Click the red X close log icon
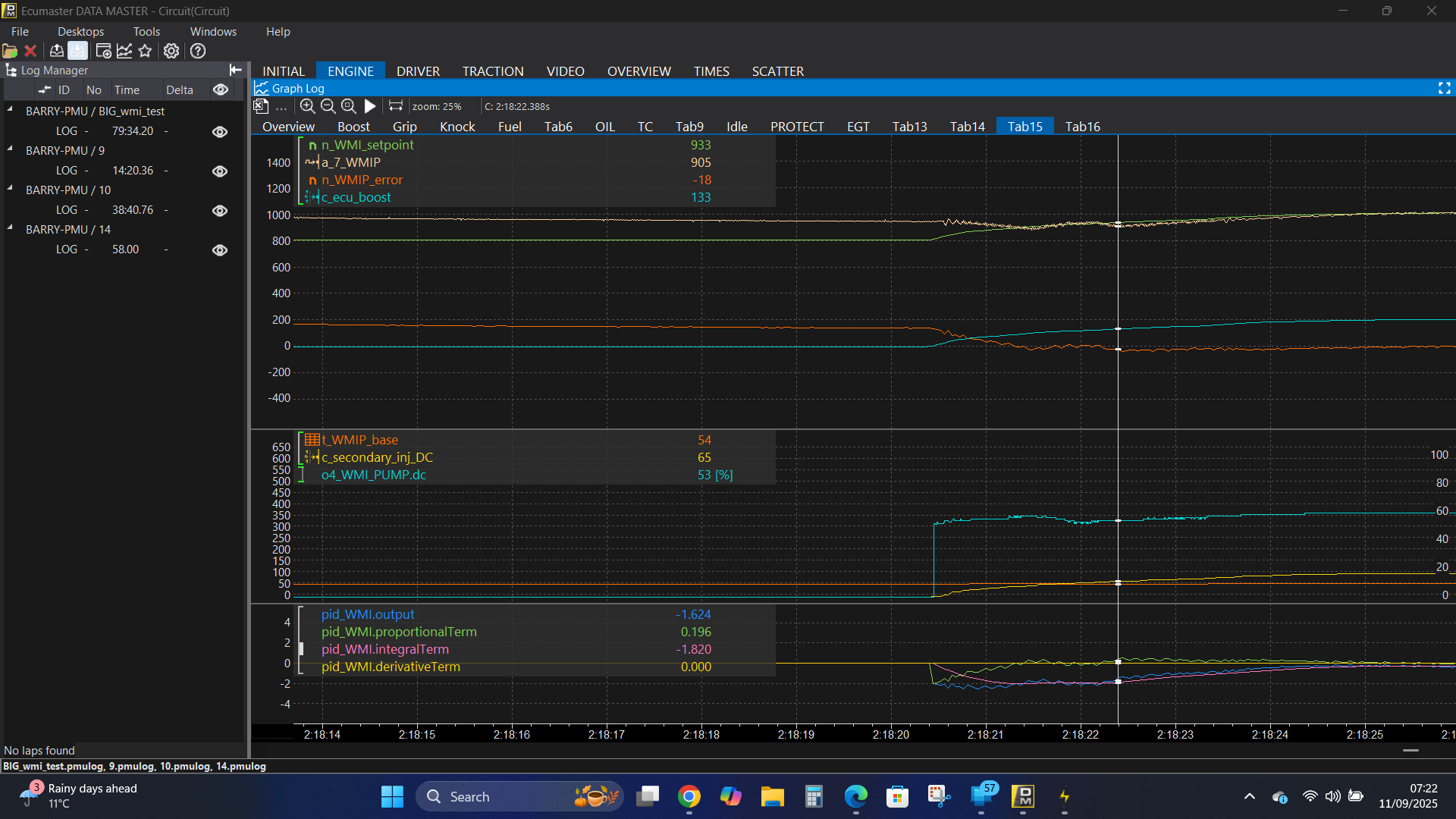Image resolution: width=1456 pixels, height=819 pixels. coord(30,51)
